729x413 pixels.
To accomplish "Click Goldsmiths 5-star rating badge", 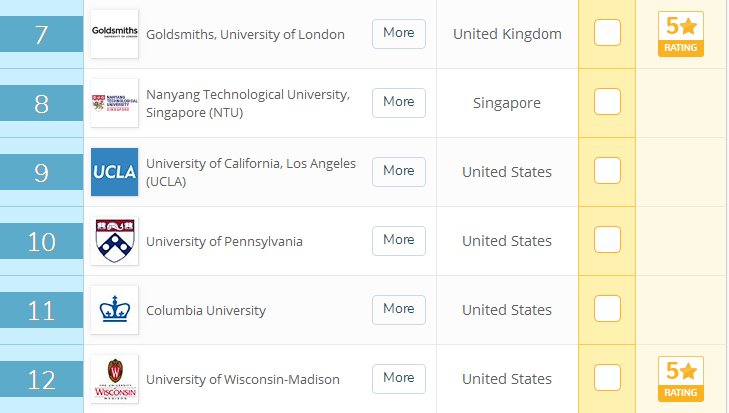I will (x=681, y=34).
